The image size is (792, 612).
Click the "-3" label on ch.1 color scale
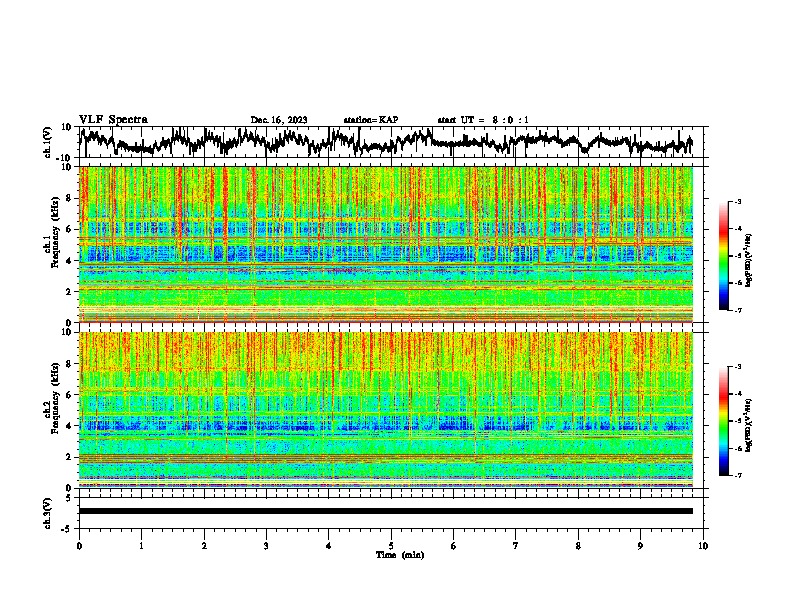[x=737, y=201]
